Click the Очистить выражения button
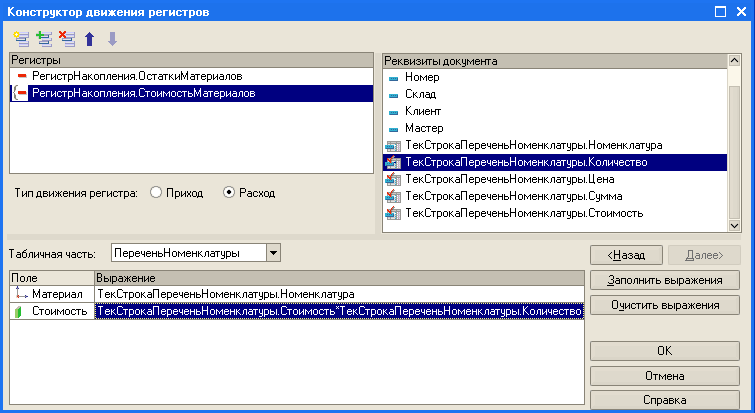 point(665,304)
